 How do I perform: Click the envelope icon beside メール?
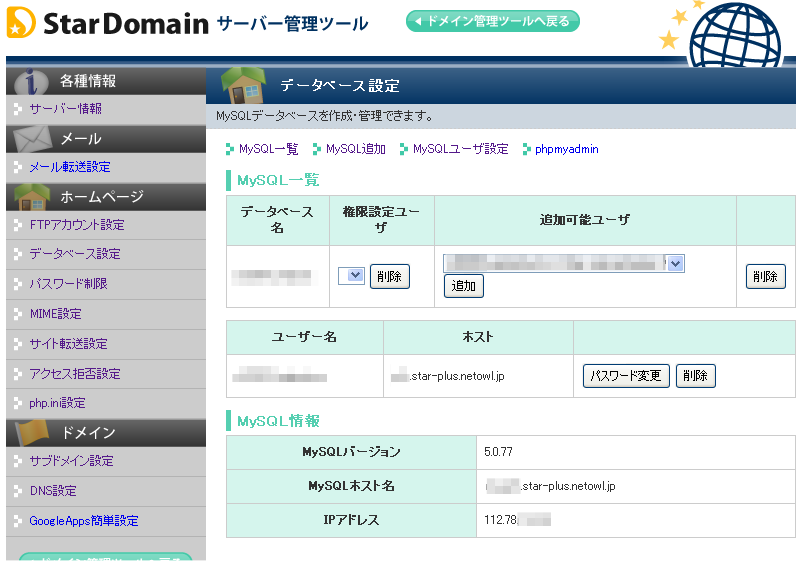[33, 138]
